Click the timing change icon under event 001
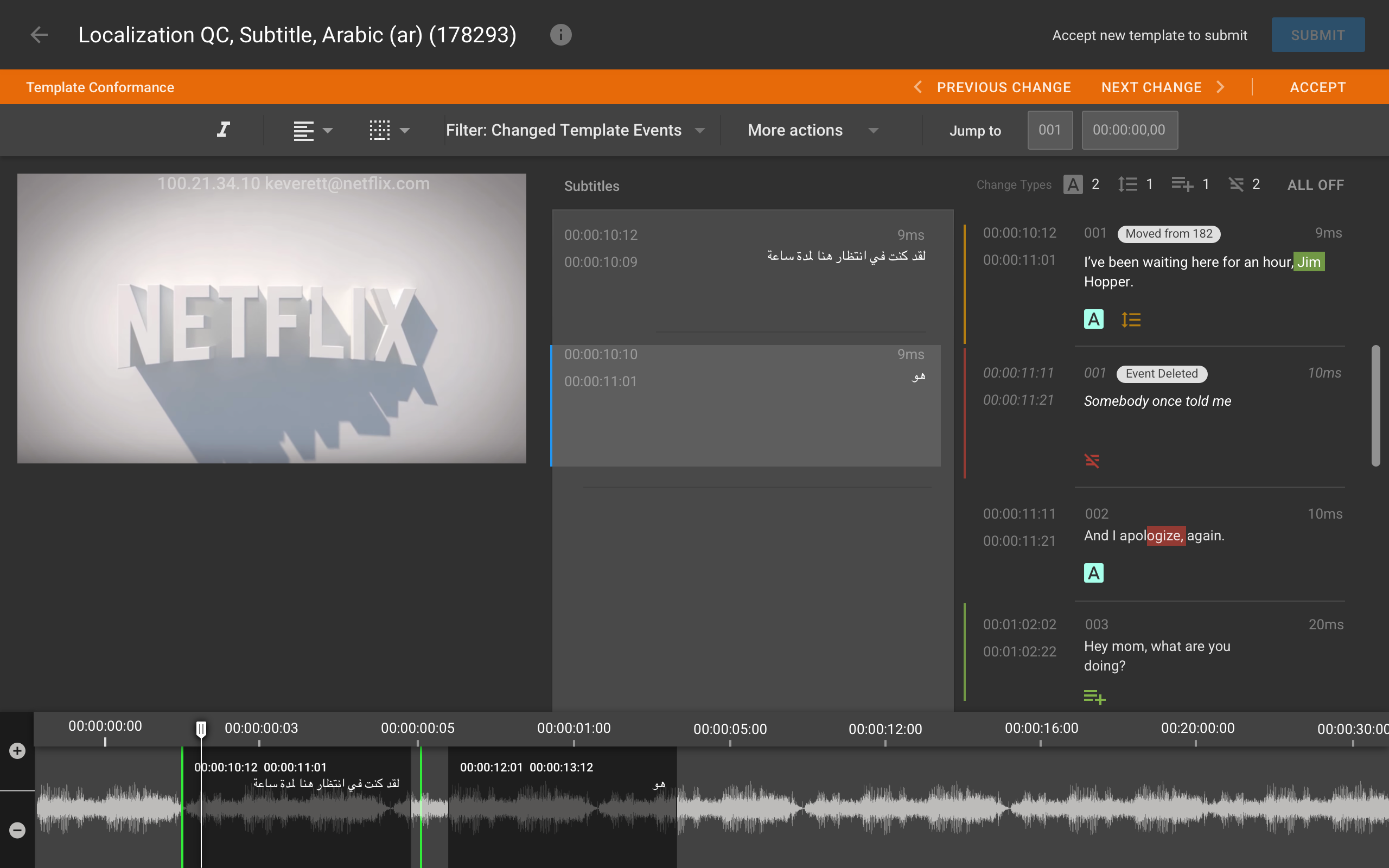The image size is (1389, 868). click(x=1131, y=319)
